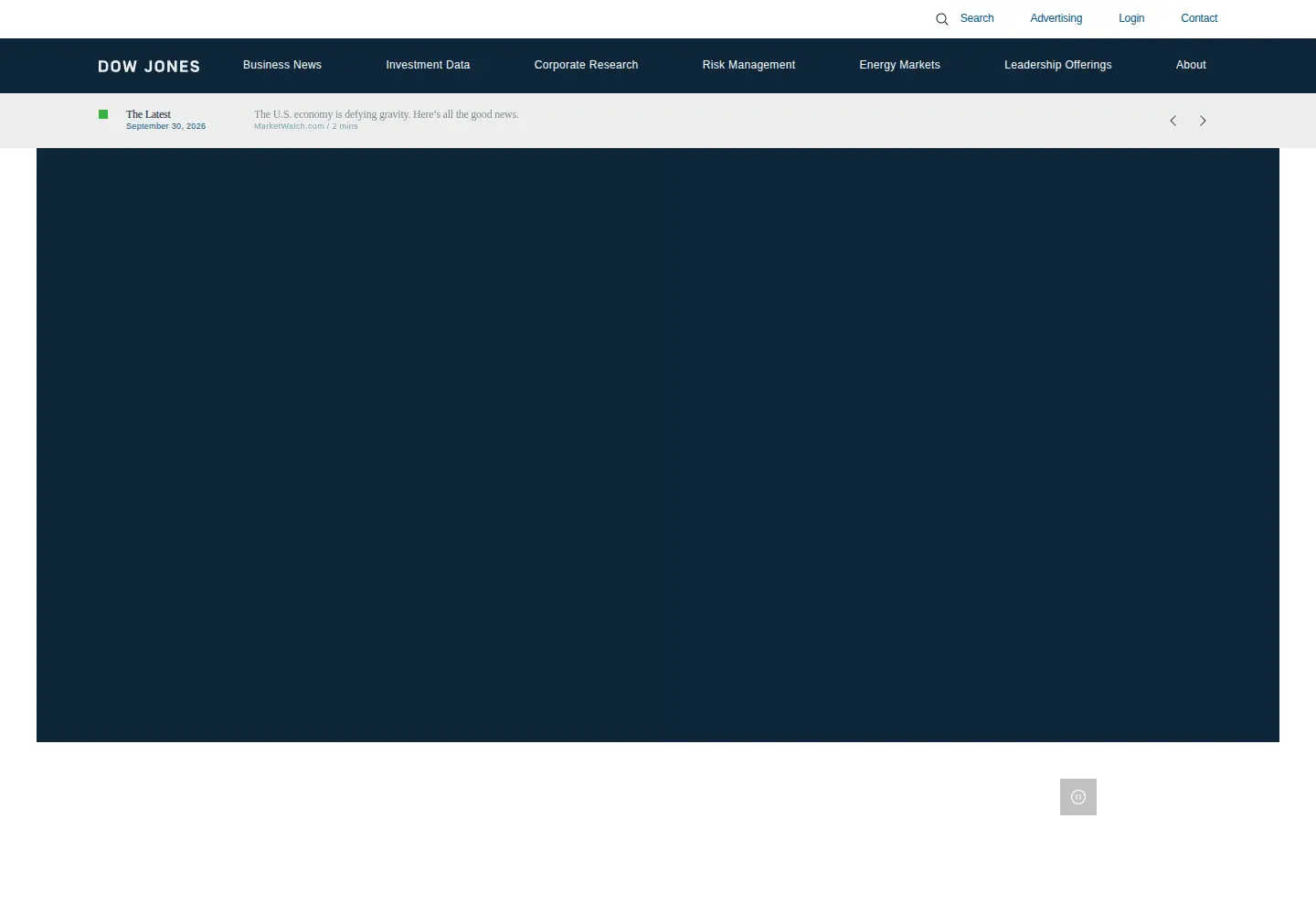1316x914 pixels.
Task: Open the About menu
Action: click(1191, 65)
